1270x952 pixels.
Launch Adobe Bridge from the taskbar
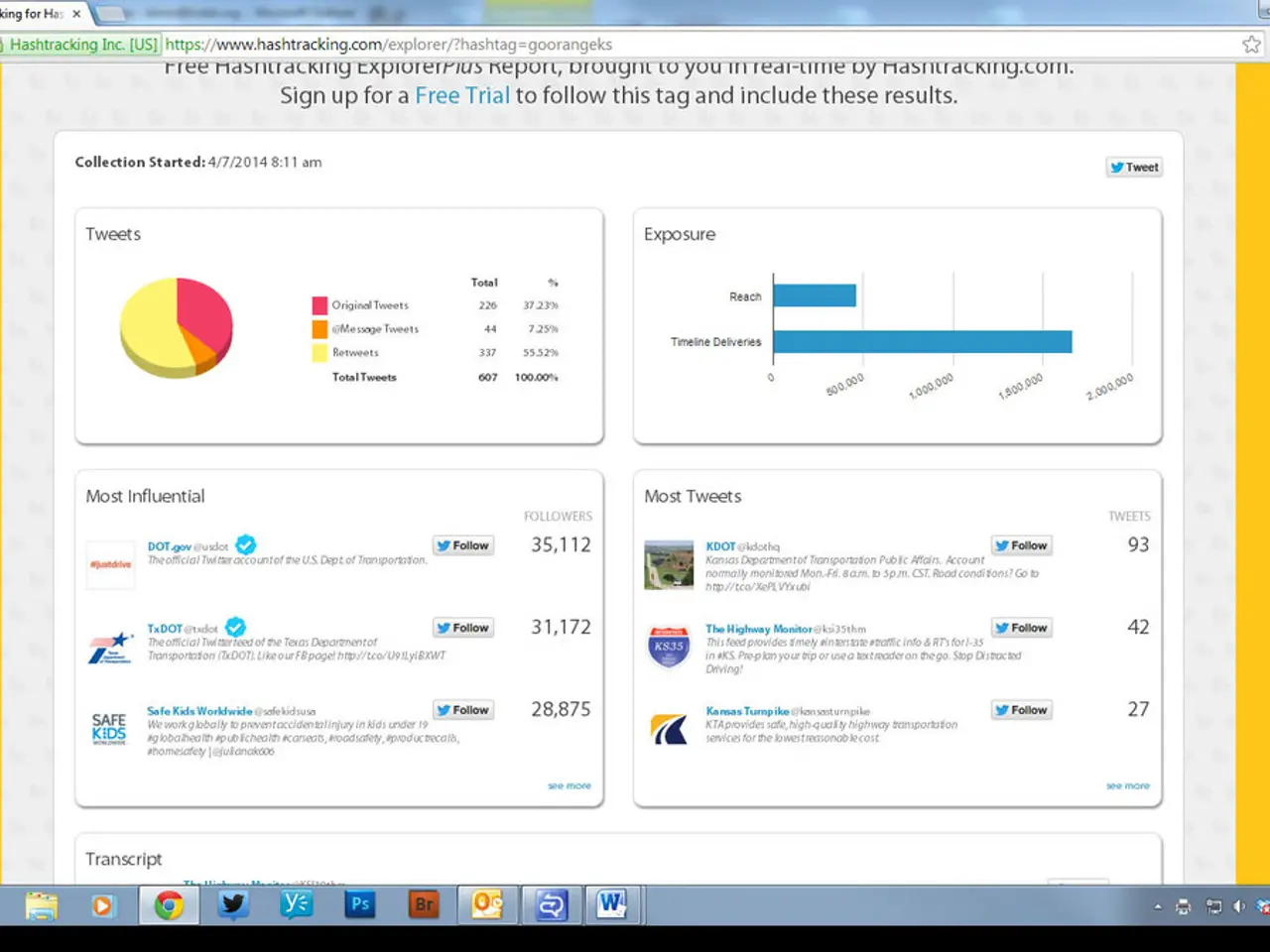coord(424,904)
